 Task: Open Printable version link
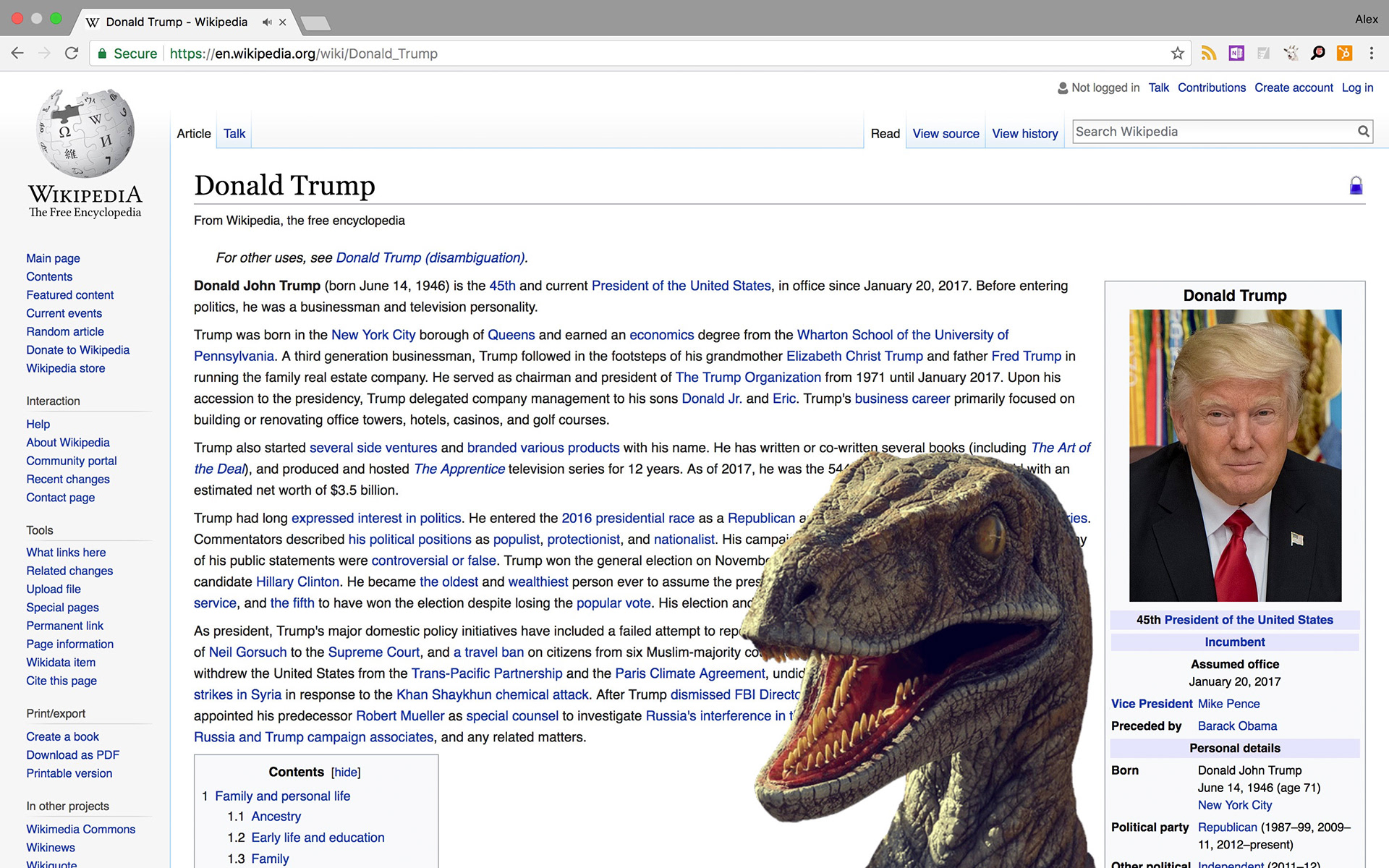(x=69, y=773)
